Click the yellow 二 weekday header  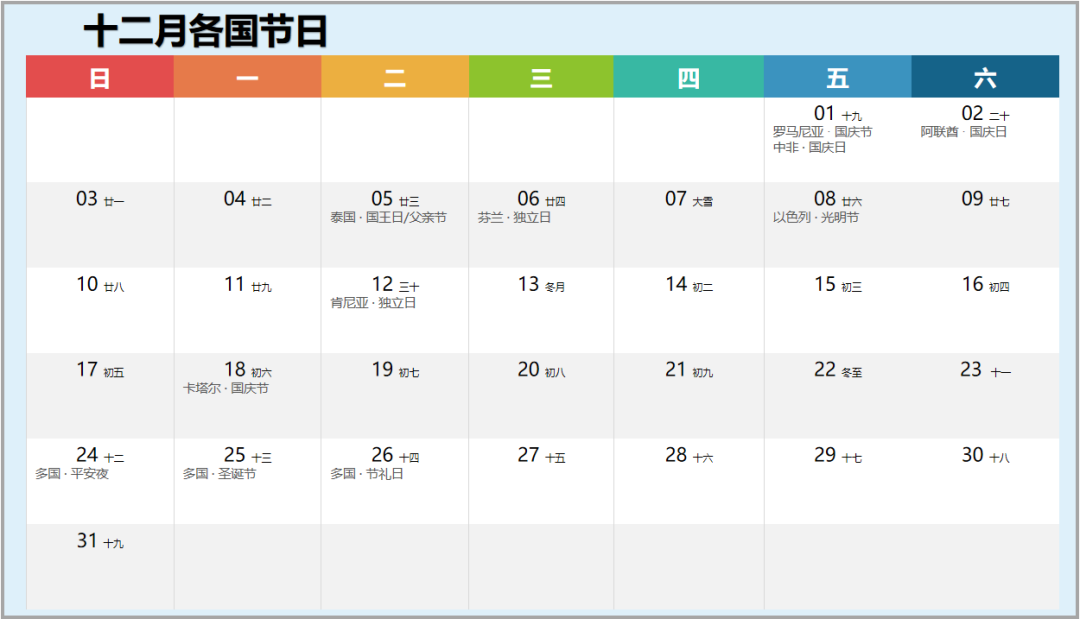395,77
